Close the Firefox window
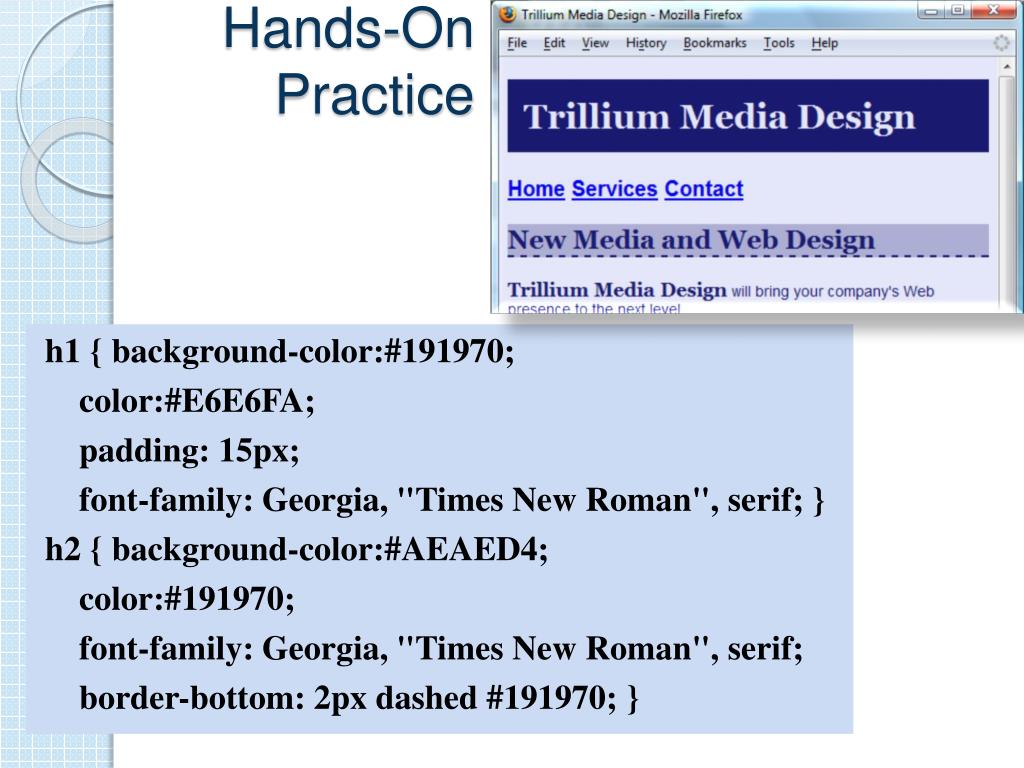The height and width of the screenshot is (768, 1024). [993, 10]
